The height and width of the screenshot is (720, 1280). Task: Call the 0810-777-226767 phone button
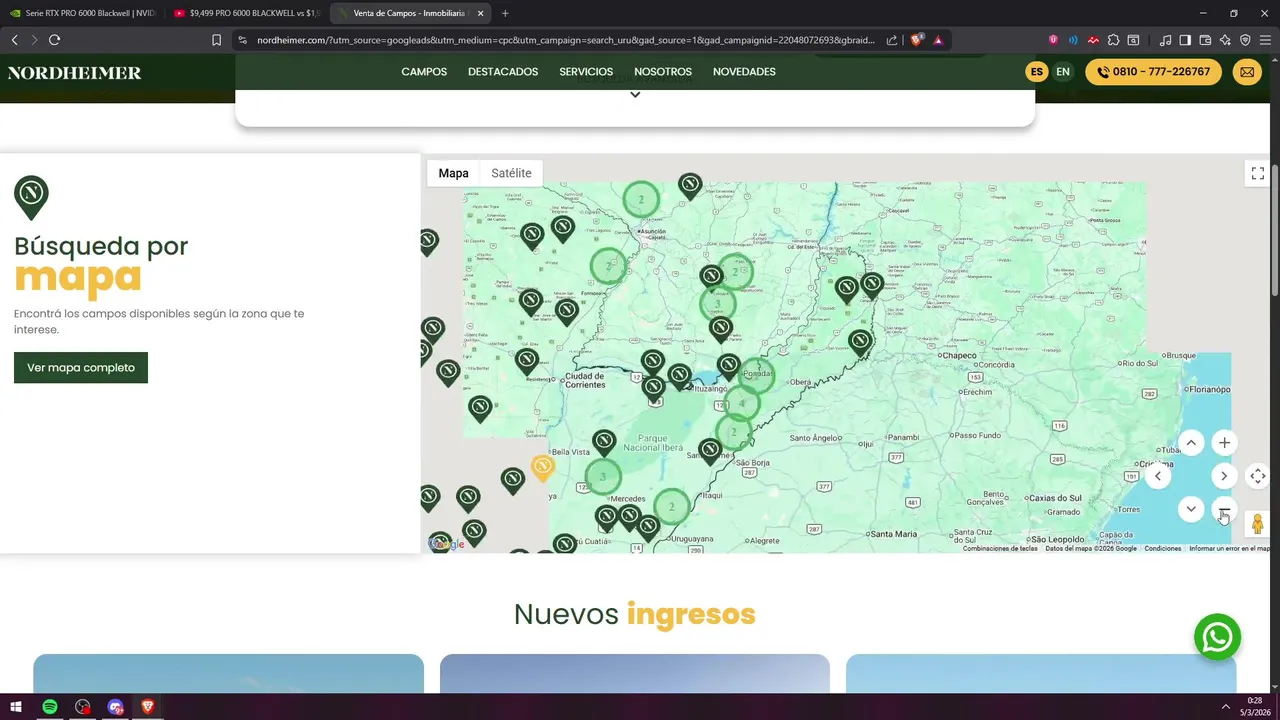[x=1154, y=72]
